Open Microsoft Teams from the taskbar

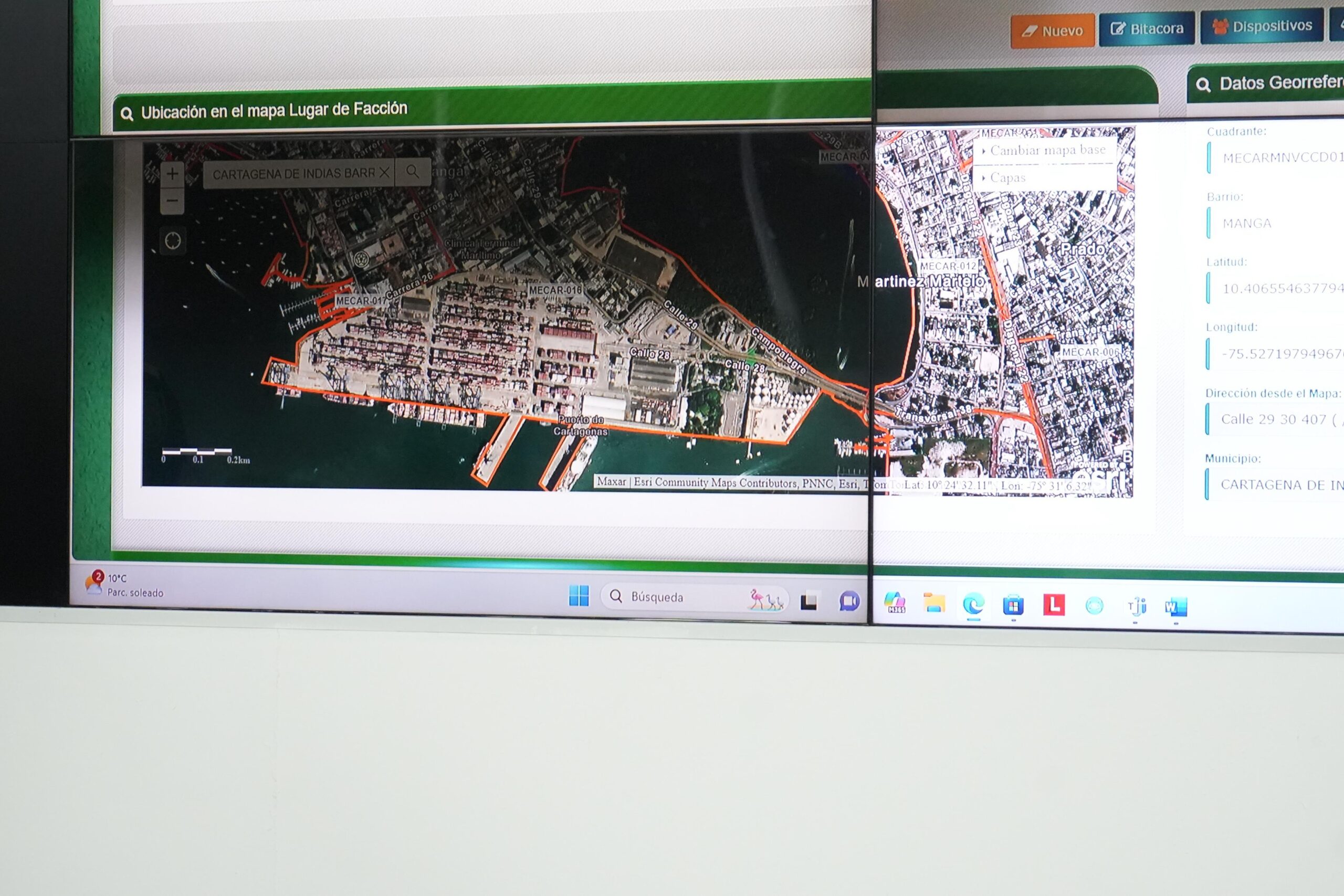click(1137, 606)
